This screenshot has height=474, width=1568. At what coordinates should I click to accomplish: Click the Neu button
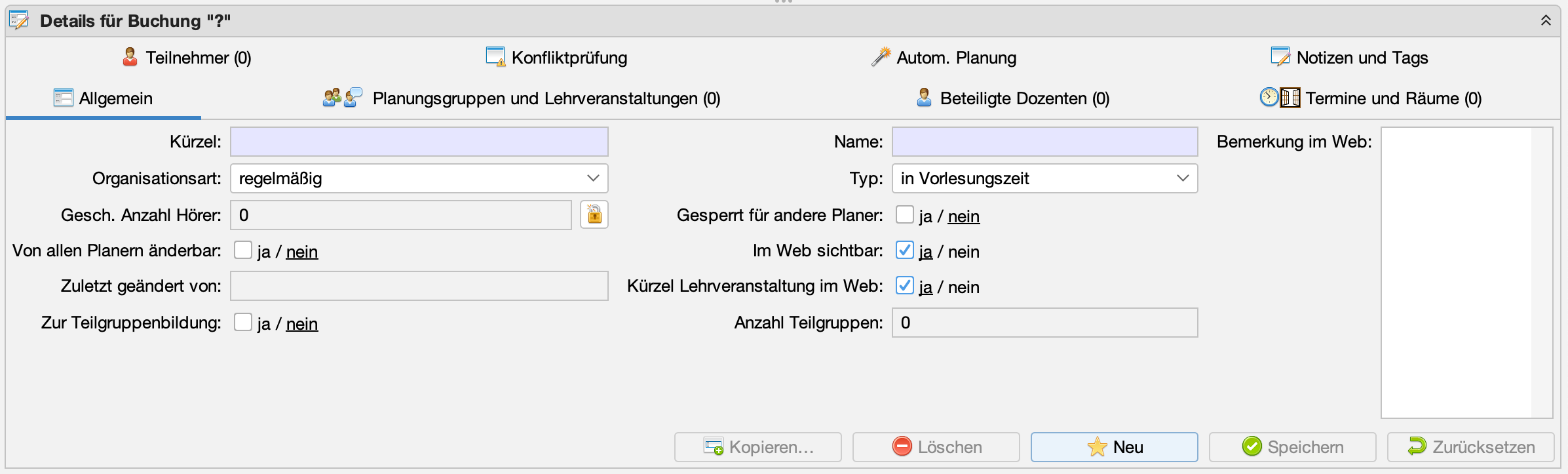pos(1114,447)
